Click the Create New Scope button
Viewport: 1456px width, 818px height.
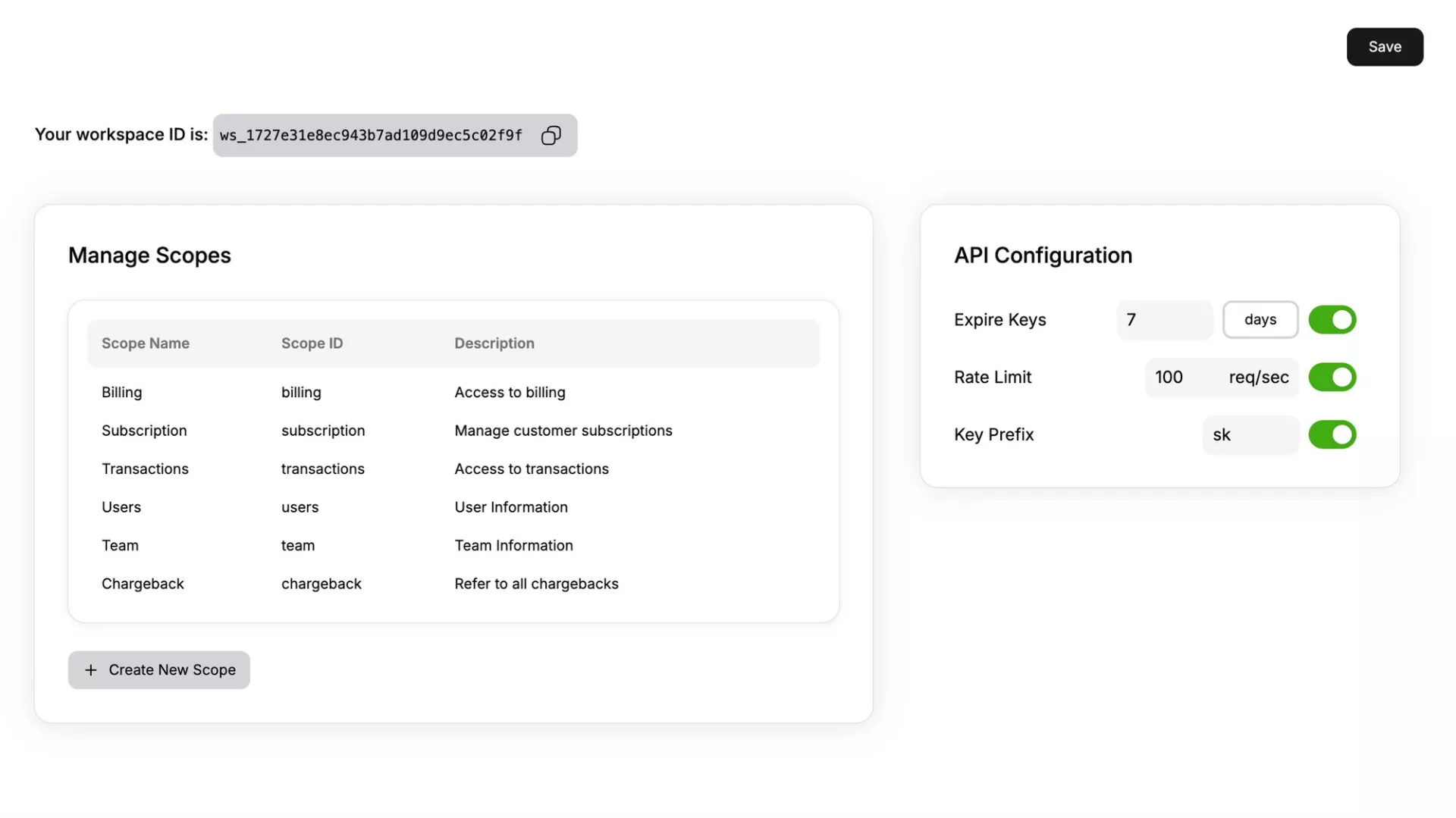tap(159, 670)
